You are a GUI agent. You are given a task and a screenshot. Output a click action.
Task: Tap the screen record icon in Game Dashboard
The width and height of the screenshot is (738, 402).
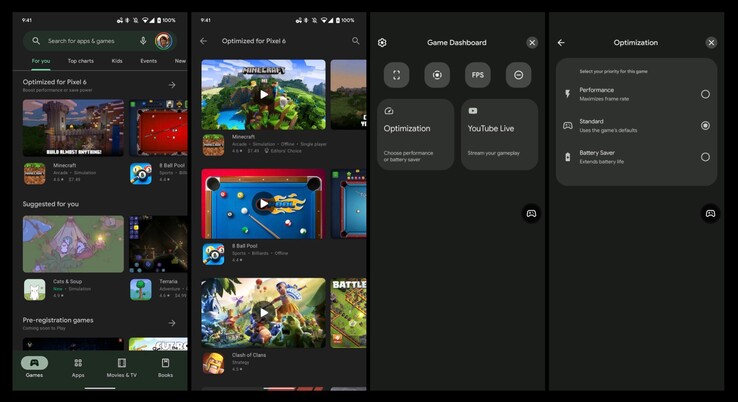(437, 75)
